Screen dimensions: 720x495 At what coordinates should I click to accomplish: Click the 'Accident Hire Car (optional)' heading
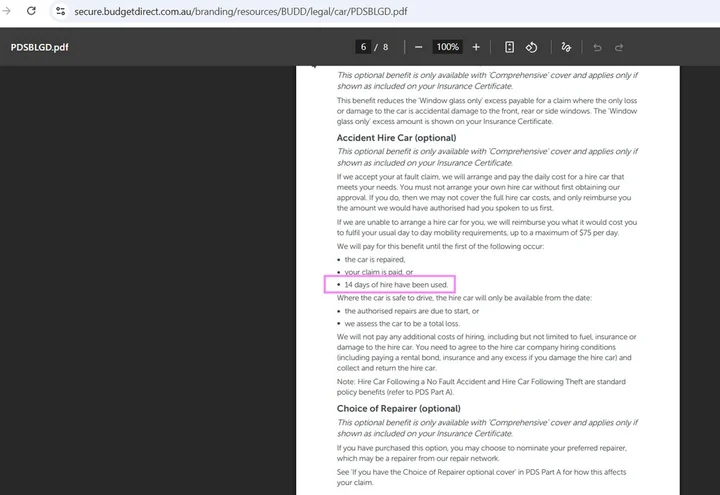396,138
